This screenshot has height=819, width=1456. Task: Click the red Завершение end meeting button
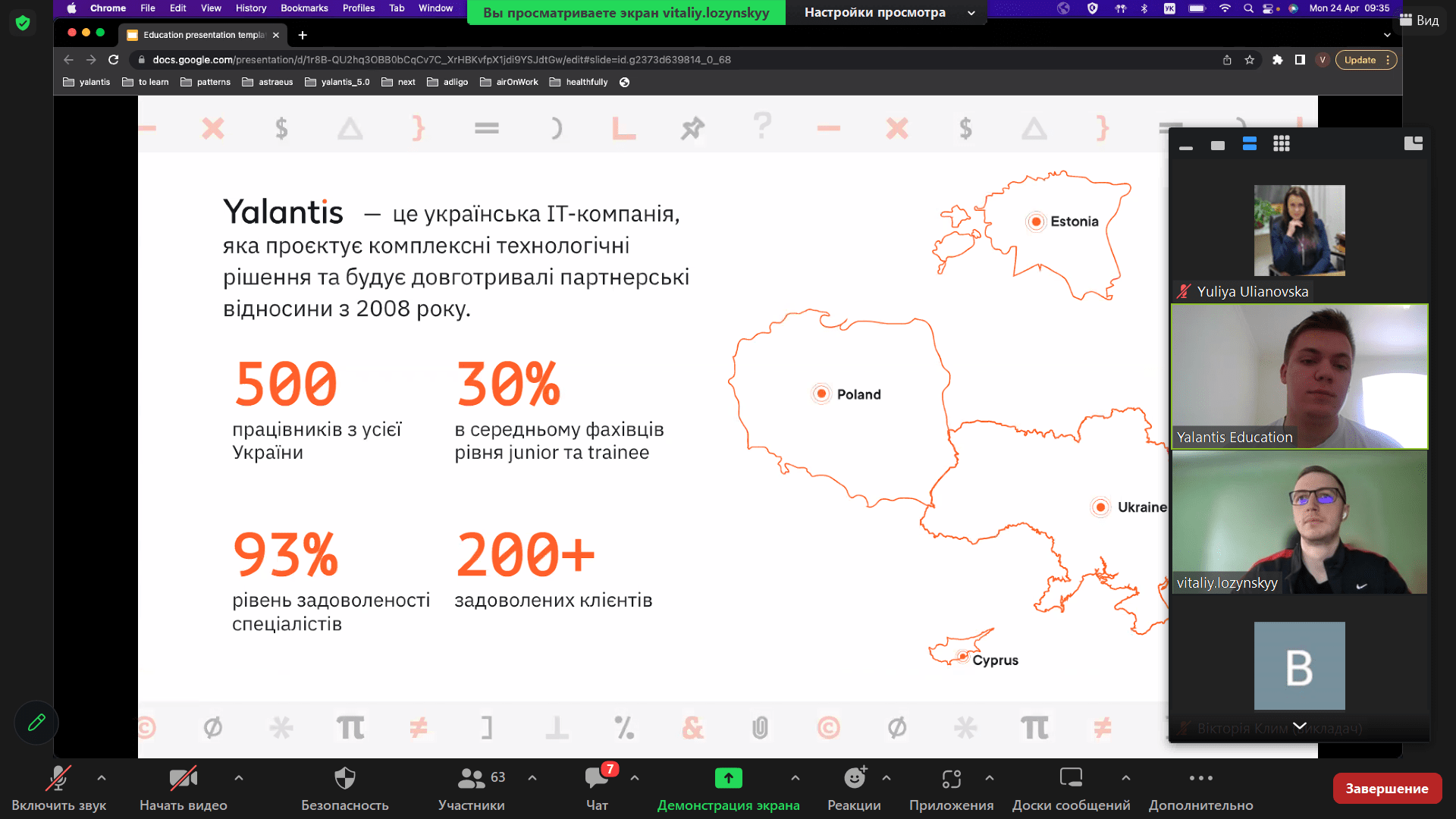pos(1387,789)
